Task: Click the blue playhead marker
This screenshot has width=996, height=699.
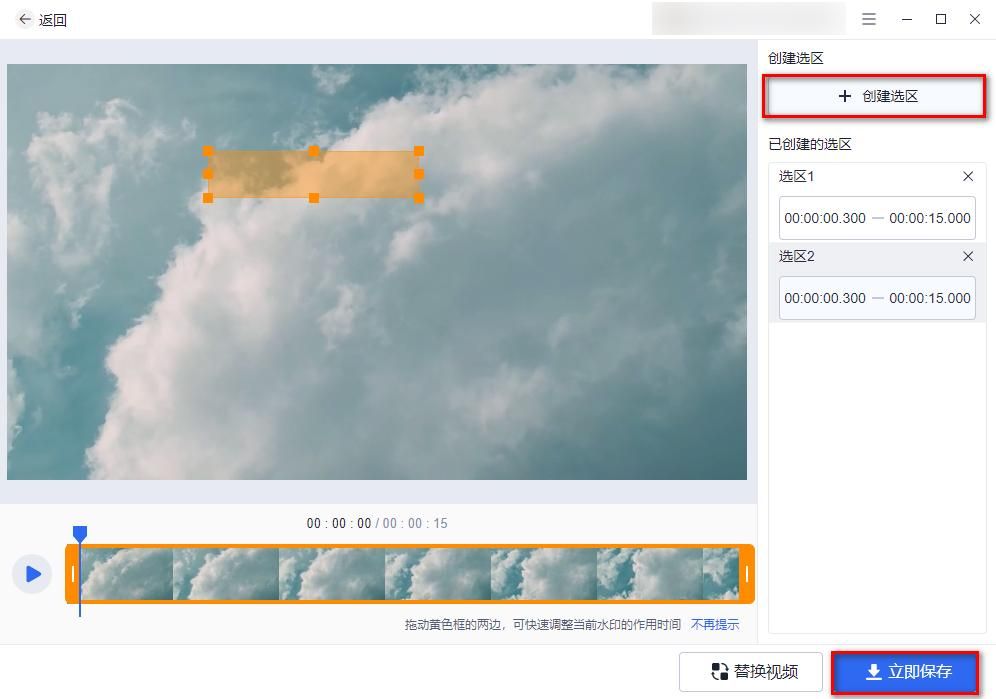Action: [80, 533]
